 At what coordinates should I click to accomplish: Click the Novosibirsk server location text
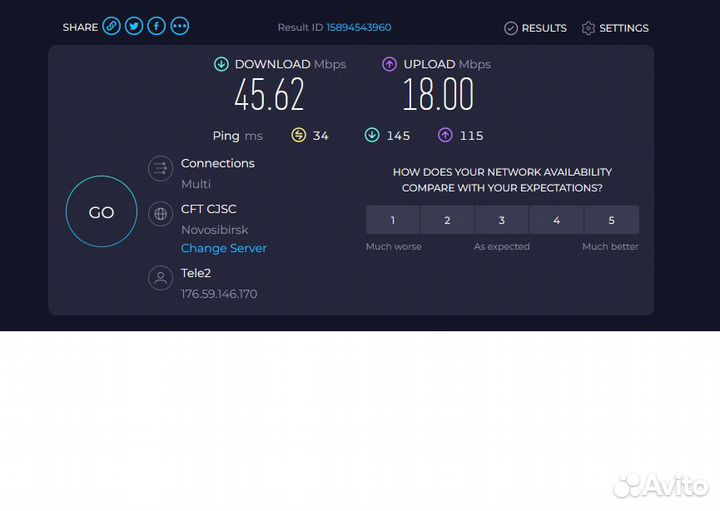214,230
